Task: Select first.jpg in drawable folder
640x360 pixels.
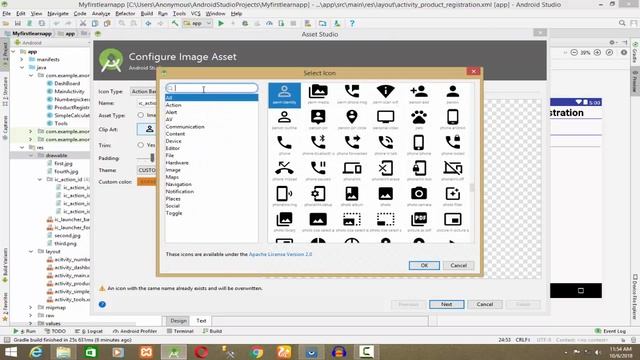Action: [x=63, y=164]
